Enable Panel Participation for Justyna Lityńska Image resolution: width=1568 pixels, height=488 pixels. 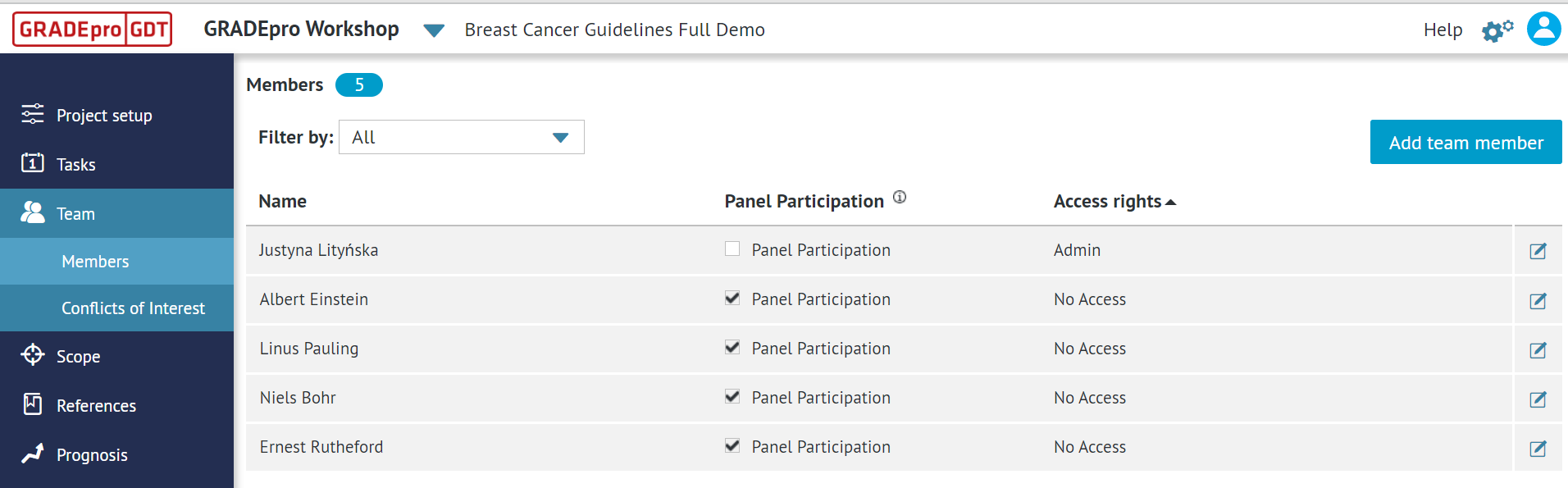click(x=732, y=249)
